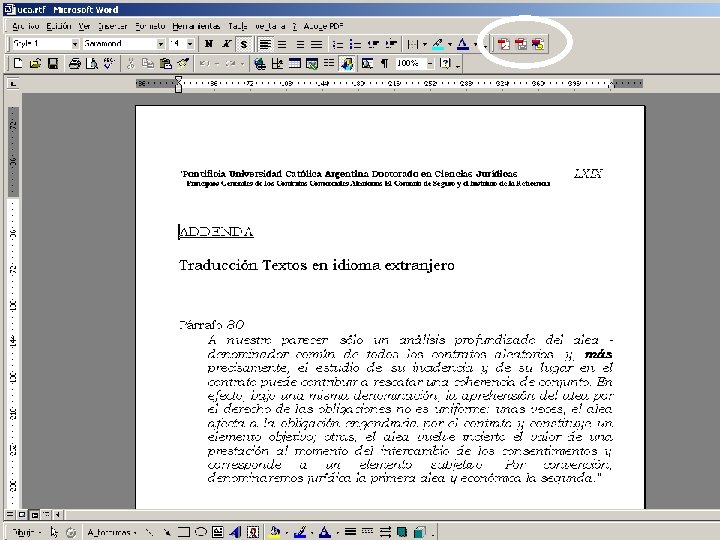Screen dimensions: 720x540
Task: Click the Cut scissors icon
Action: [131, 63]
